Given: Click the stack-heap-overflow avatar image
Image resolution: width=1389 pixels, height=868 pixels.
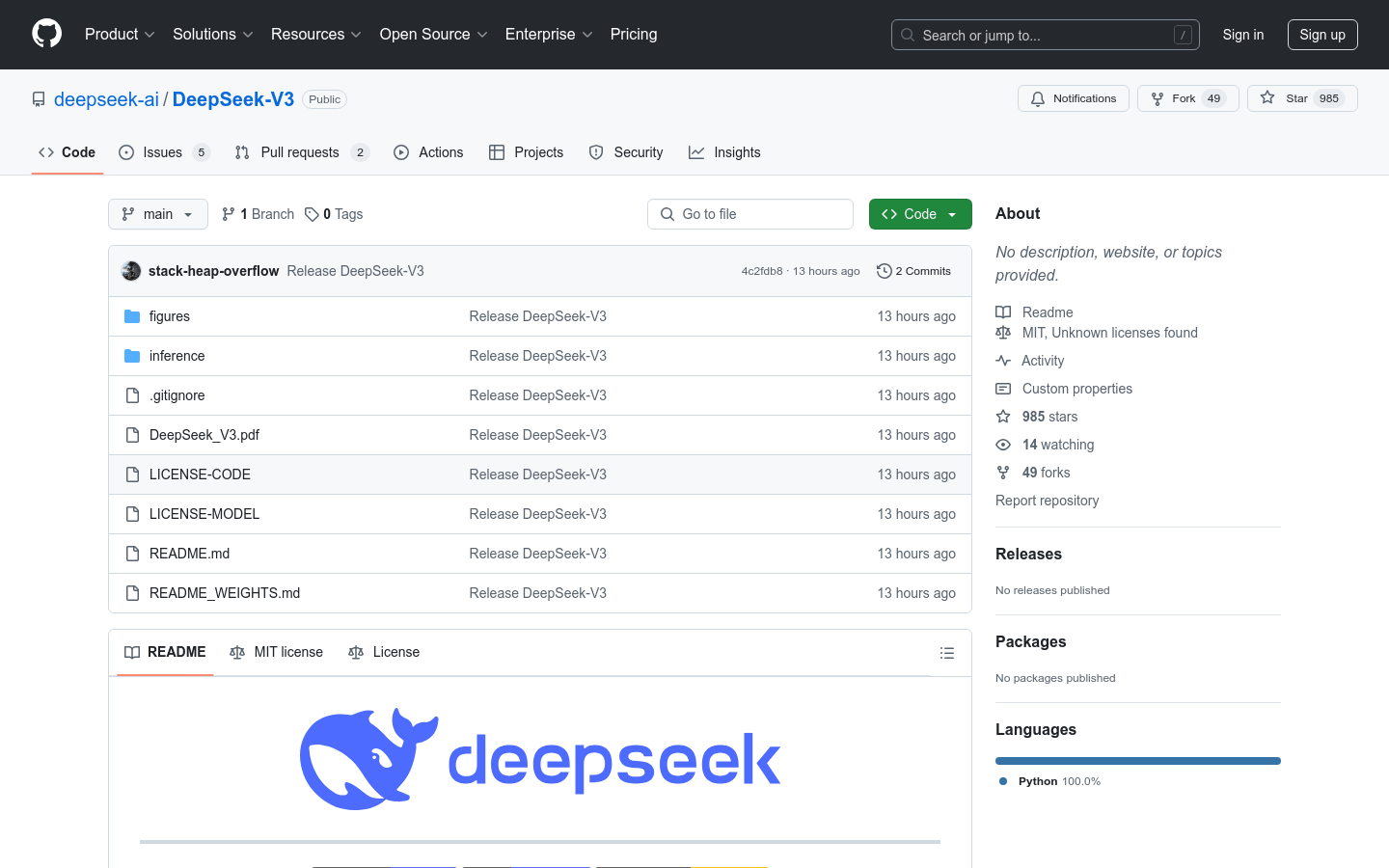Looking at the screenshot, I should pos(131,271).
